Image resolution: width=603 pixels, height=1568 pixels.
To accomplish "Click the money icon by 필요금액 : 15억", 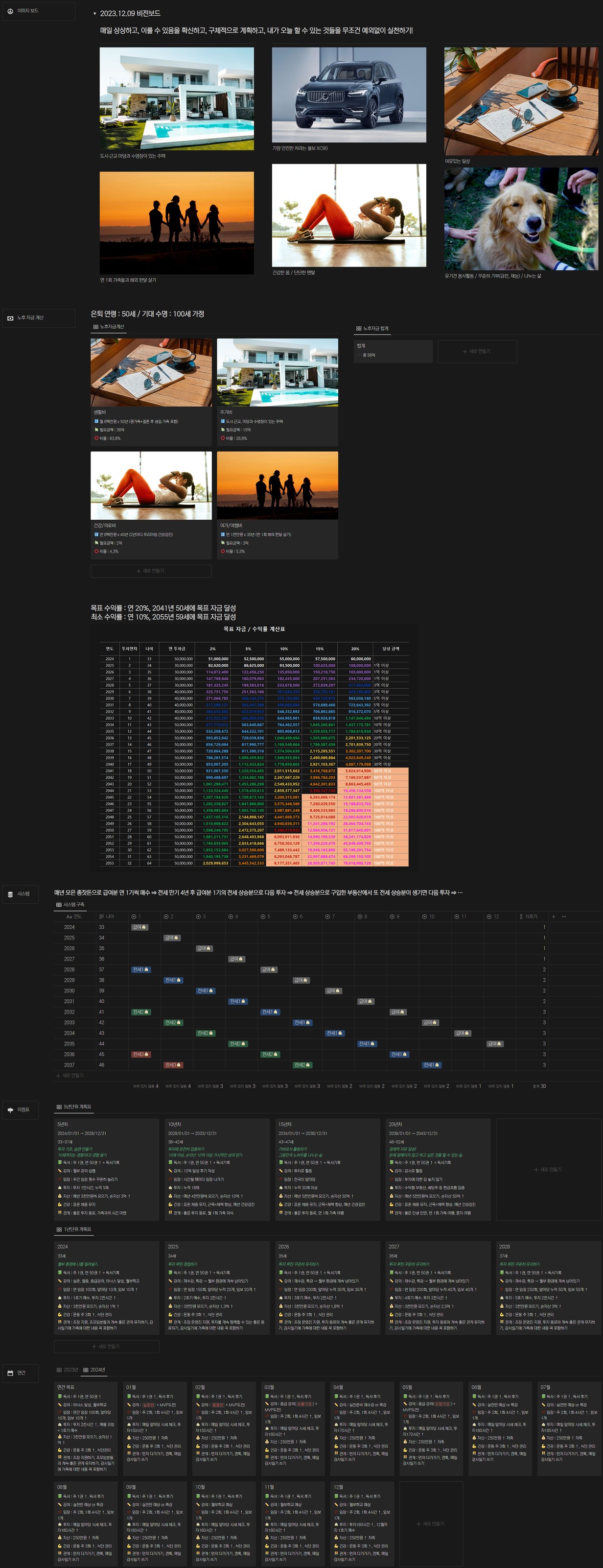I will coord(223,430).
